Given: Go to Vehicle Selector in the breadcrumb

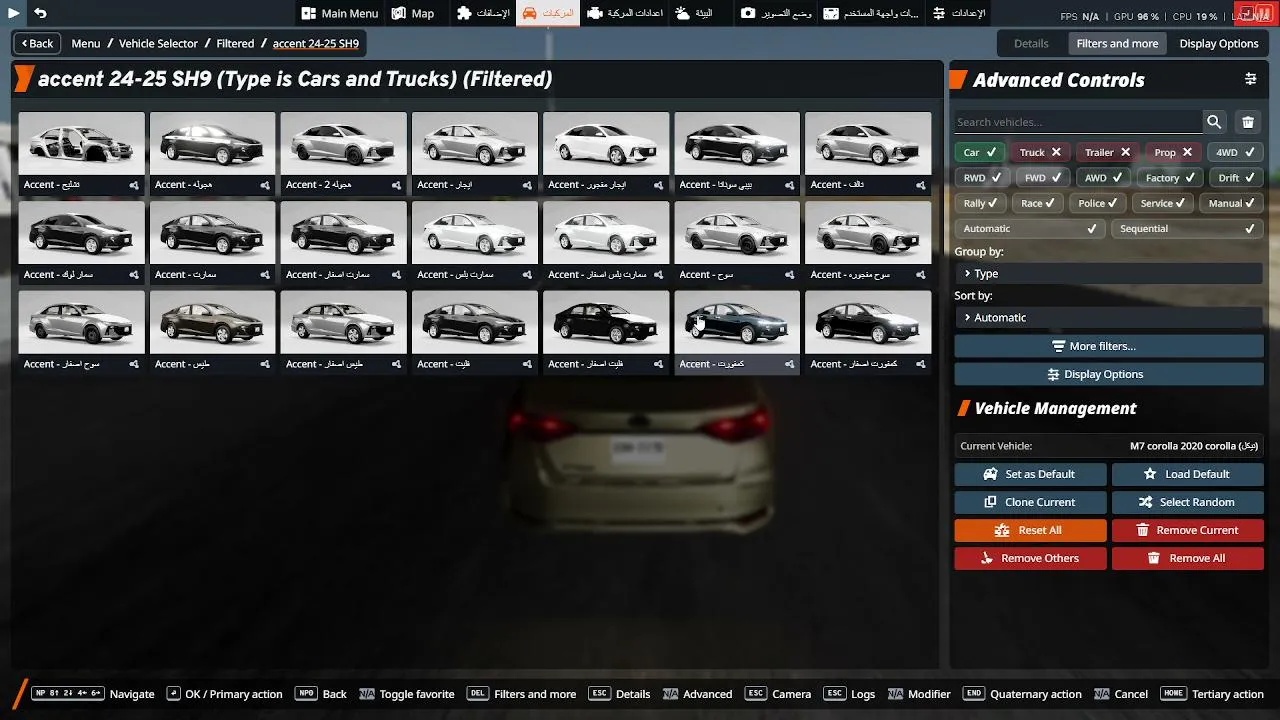Looking at the screenshot, I should pos(158,43).
